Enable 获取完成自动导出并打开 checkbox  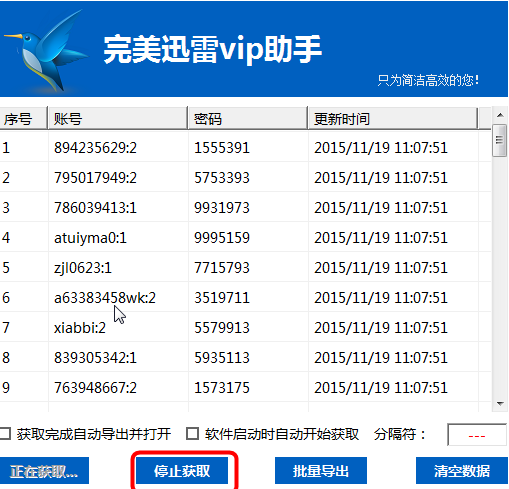(6, 434)
